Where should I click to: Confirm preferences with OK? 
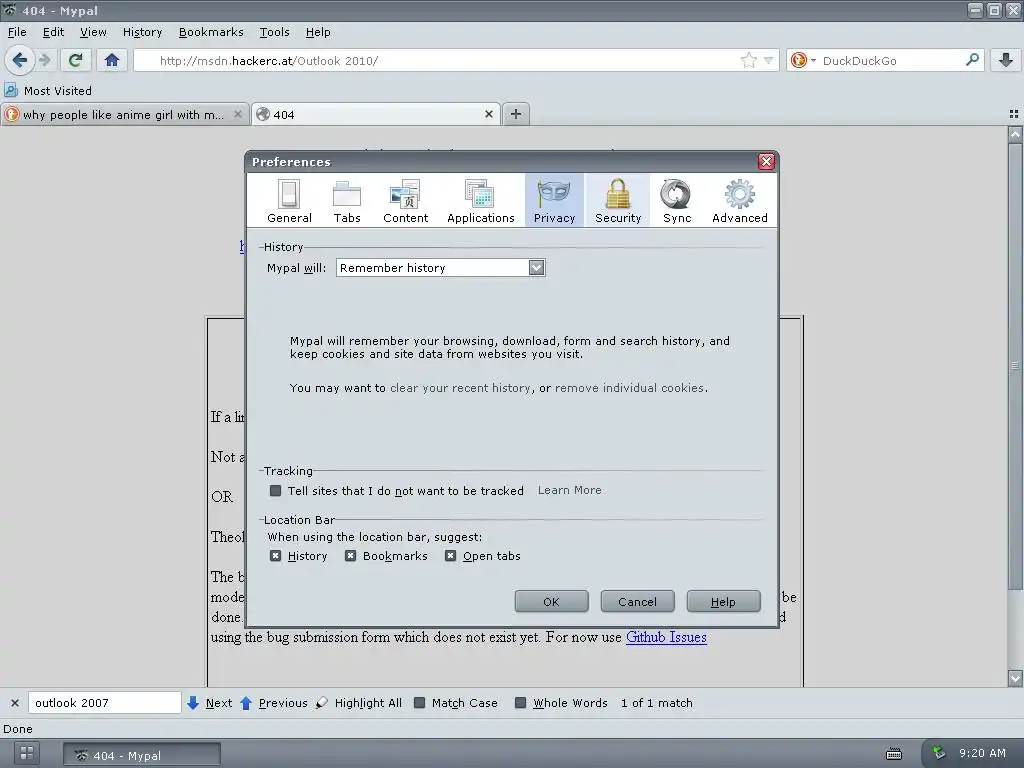(551, 601)
